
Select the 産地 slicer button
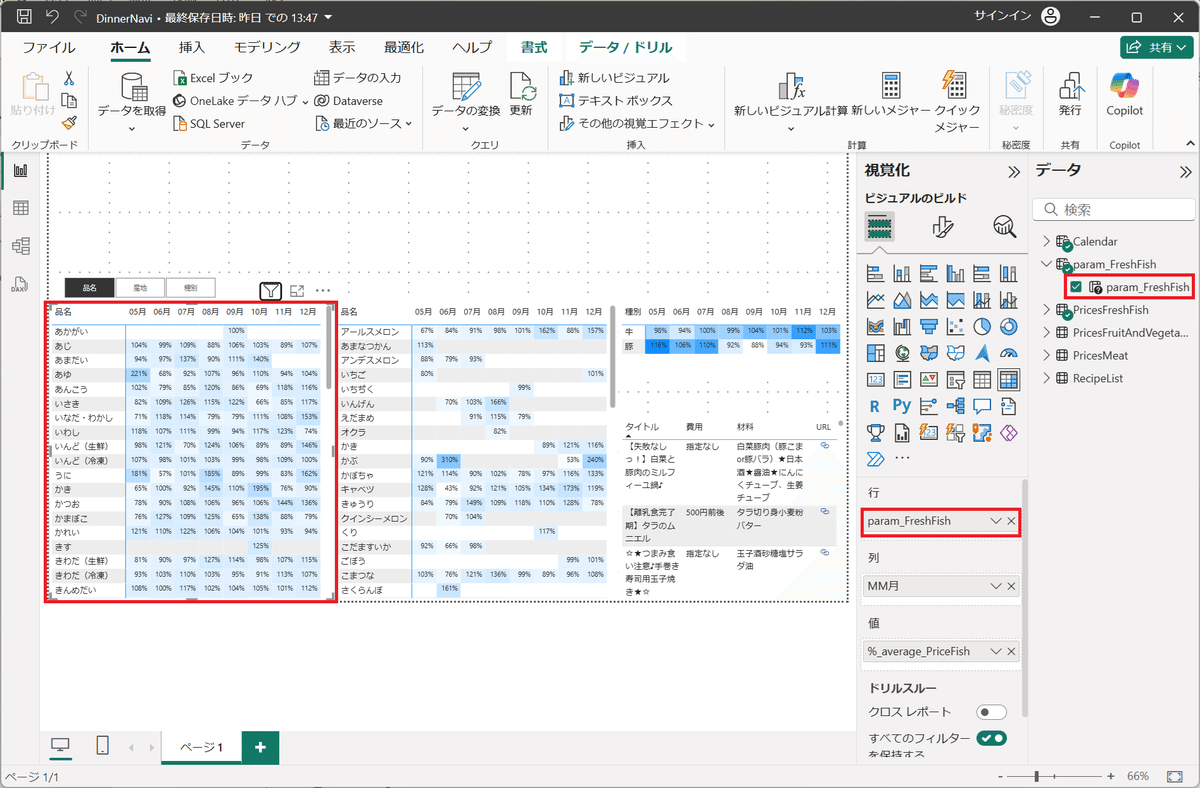click(140, 287)
